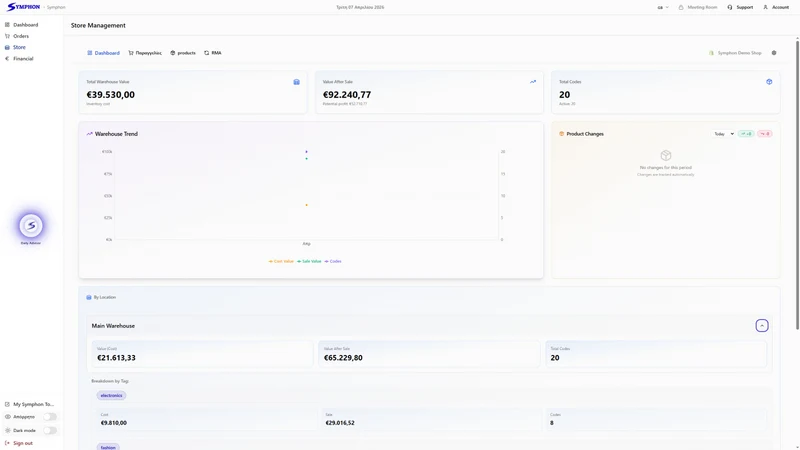The height and width of the screenshot is (450, 800).
Task: Click the €9.810,00 electronics cost value
Action: (x=114, y=423)
